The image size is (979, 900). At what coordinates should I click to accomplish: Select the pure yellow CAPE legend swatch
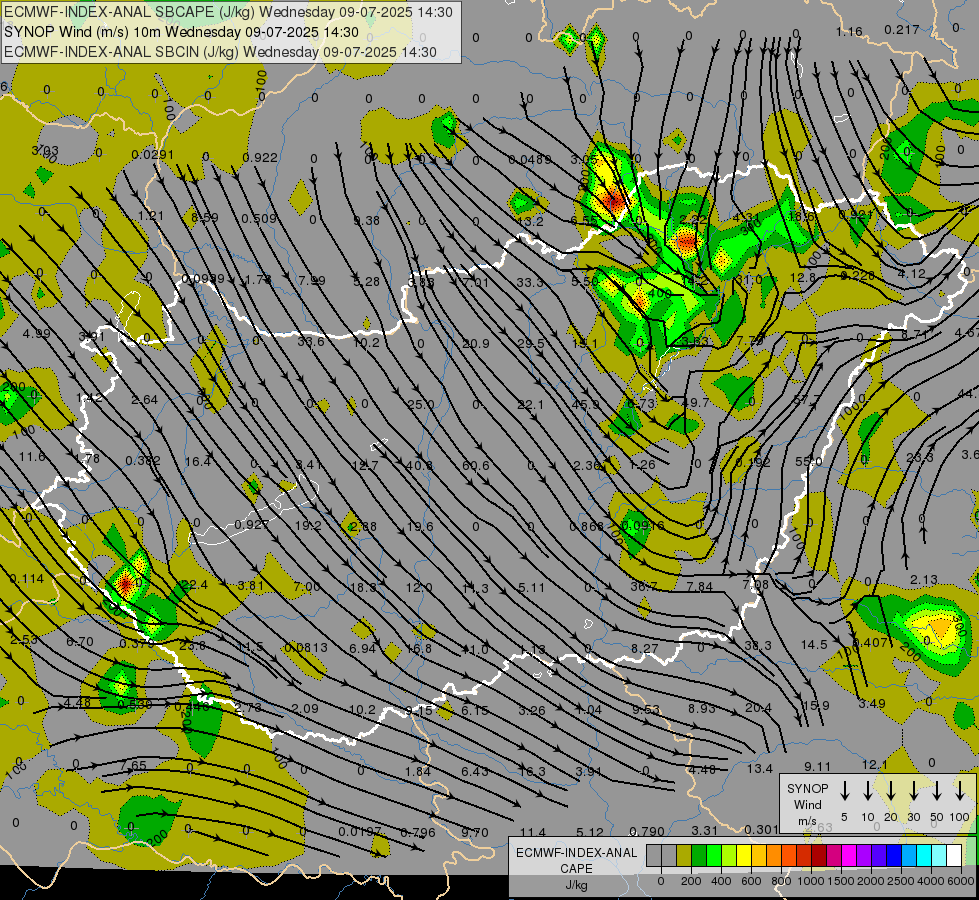(744, 856)
